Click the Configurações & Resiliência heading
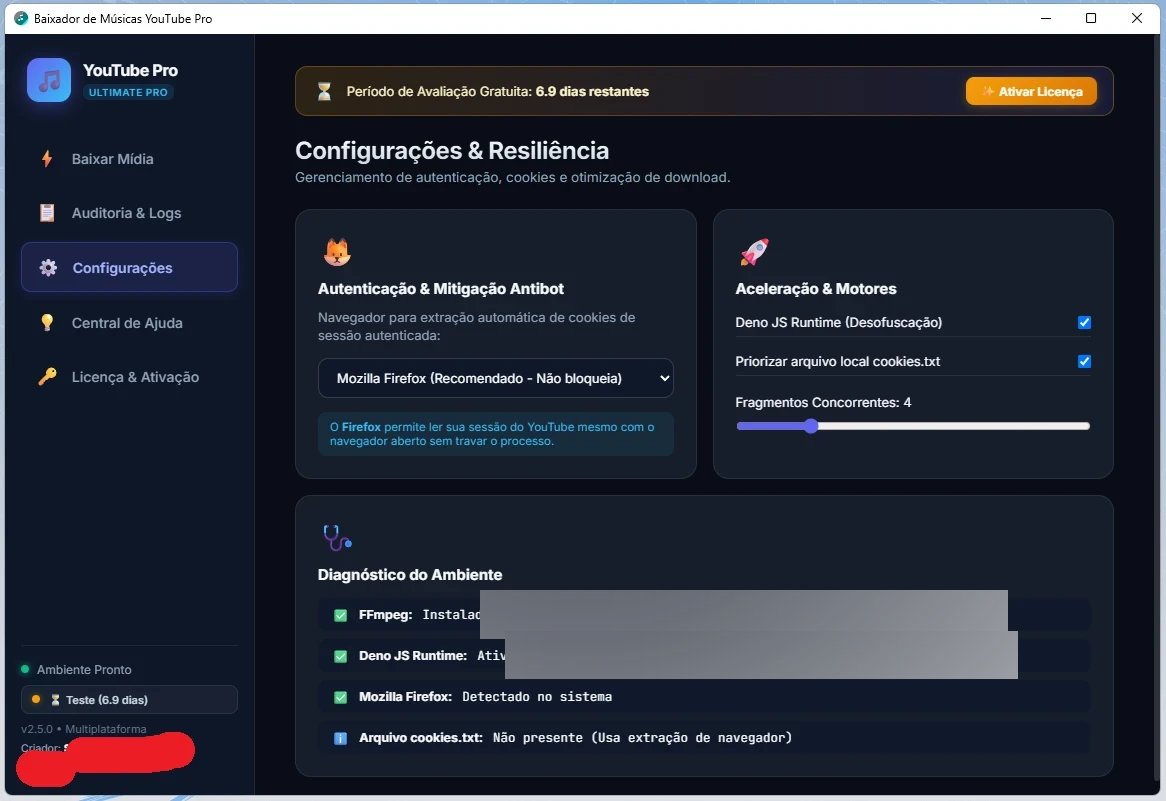This screenshot has width=1166, height=801. (452, 150)
